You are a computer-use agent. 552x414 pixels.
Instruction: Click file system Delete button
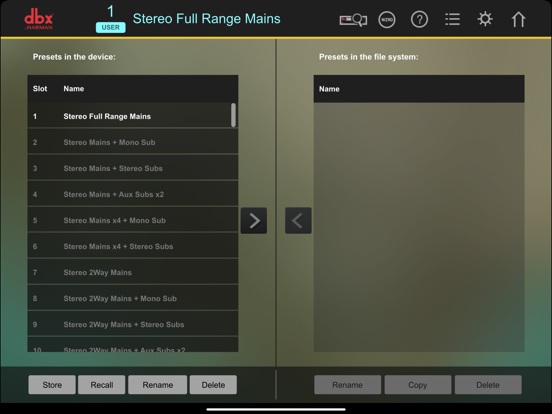point(488,385)
